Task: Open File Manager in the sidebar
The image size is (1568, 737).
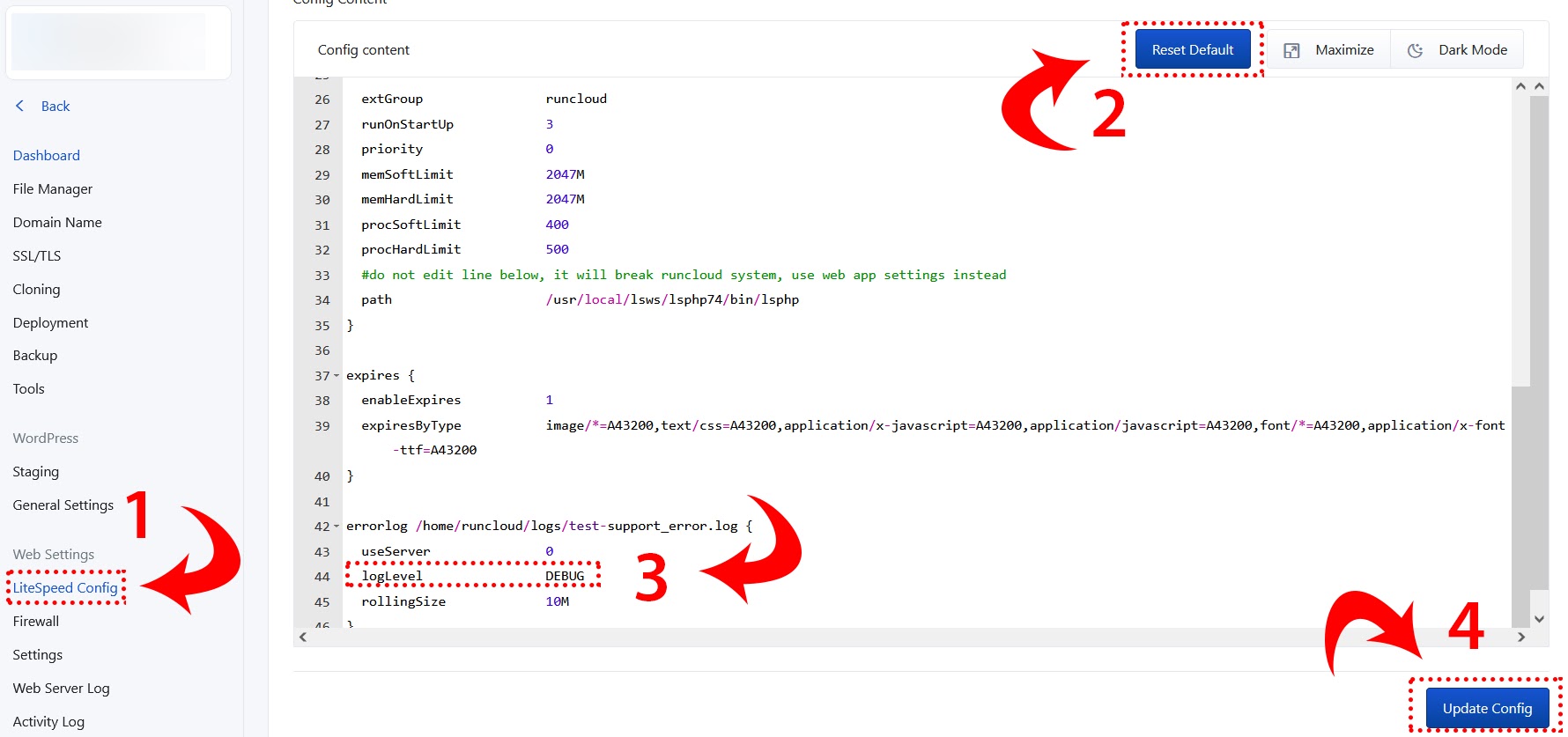Action: tap(53, 188)
